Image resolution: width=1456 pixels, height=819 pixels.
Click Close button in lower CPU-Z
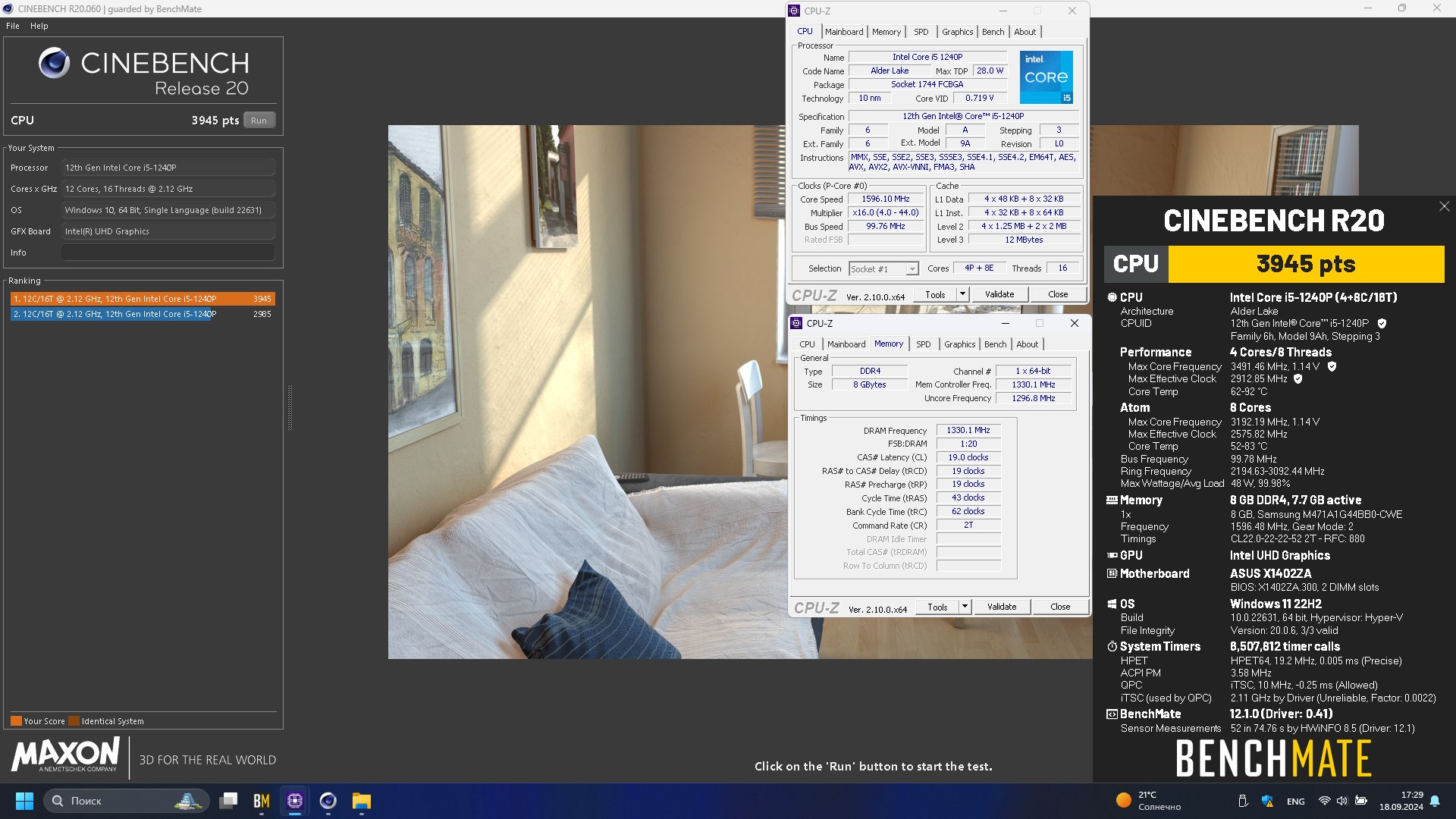[1060, 607]
